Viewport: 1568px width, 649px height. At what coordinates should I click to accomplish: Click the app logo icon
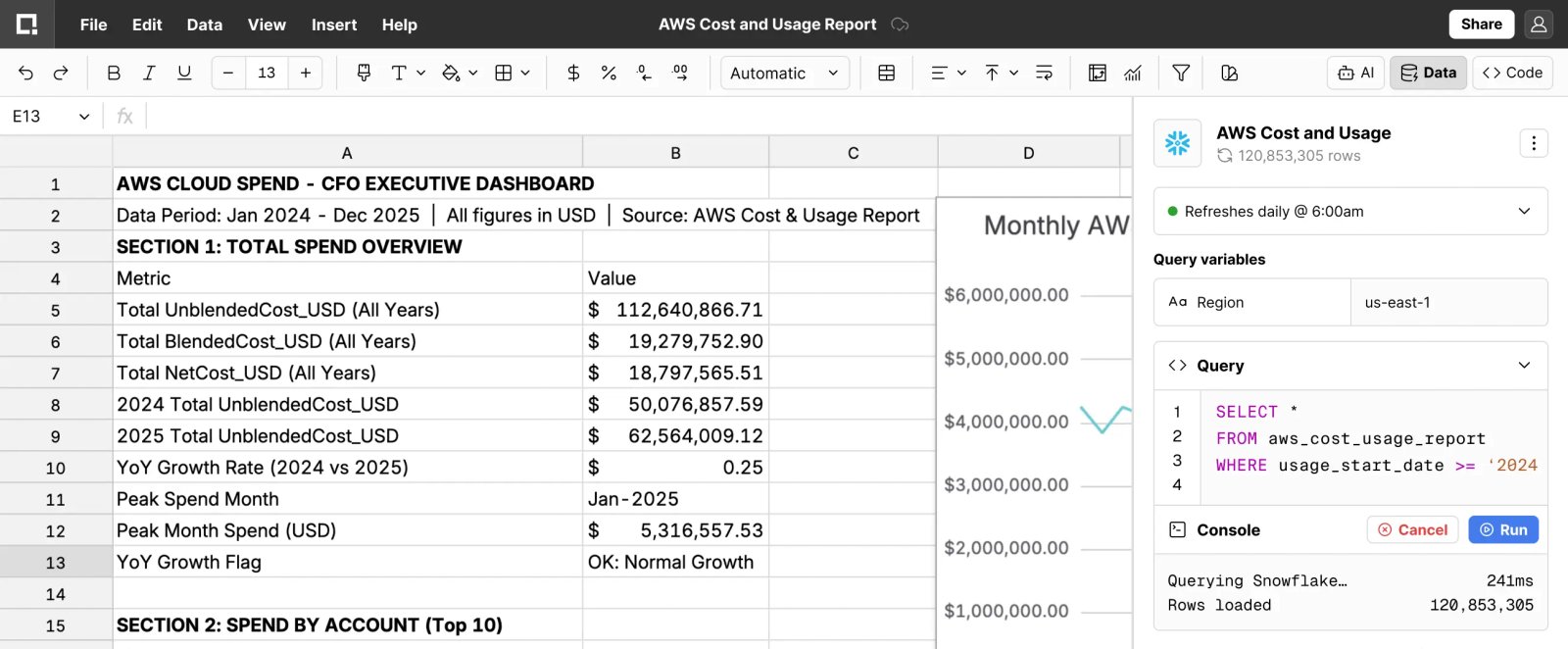[27, 25]
